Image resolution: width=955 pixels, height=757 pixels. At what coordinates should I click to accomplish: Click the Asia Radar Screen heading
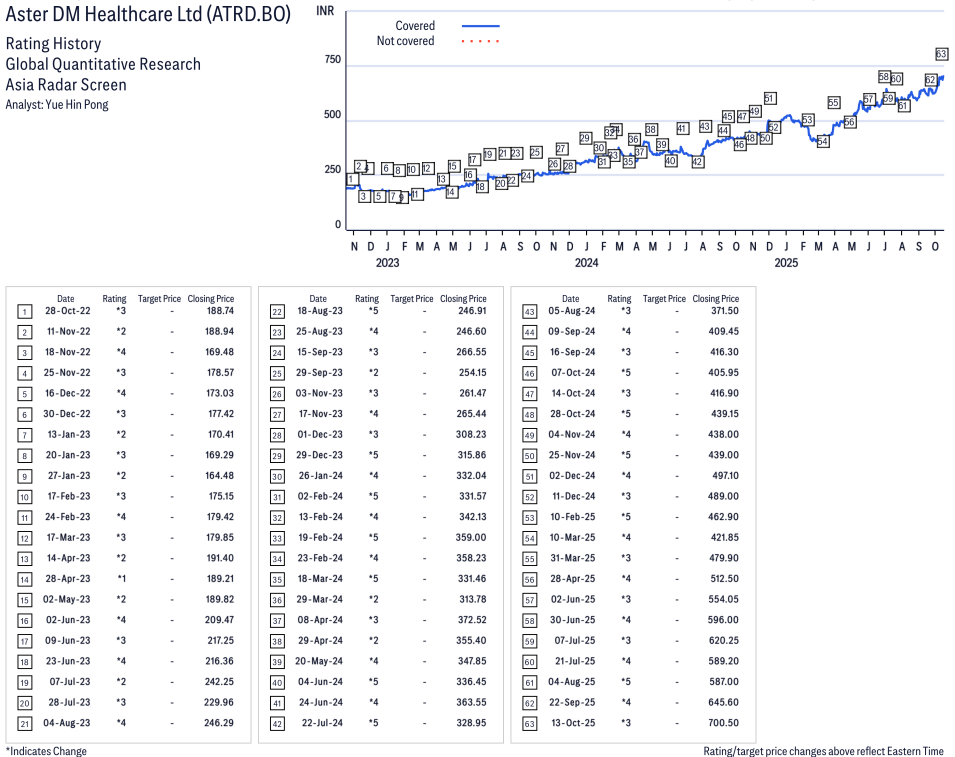point(66,84)
